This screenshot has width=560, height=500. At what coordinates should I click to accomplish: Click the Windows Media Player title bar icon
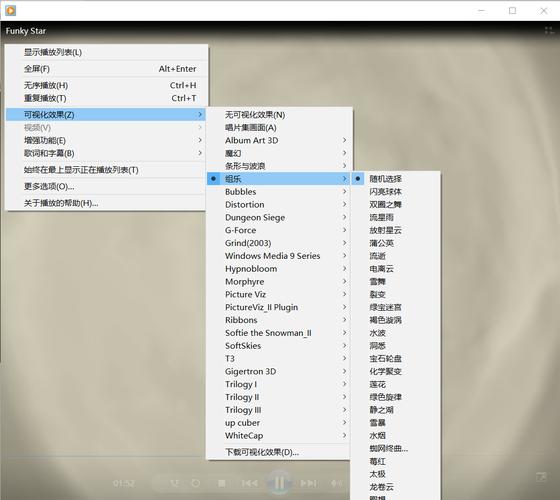pos(10,10)
